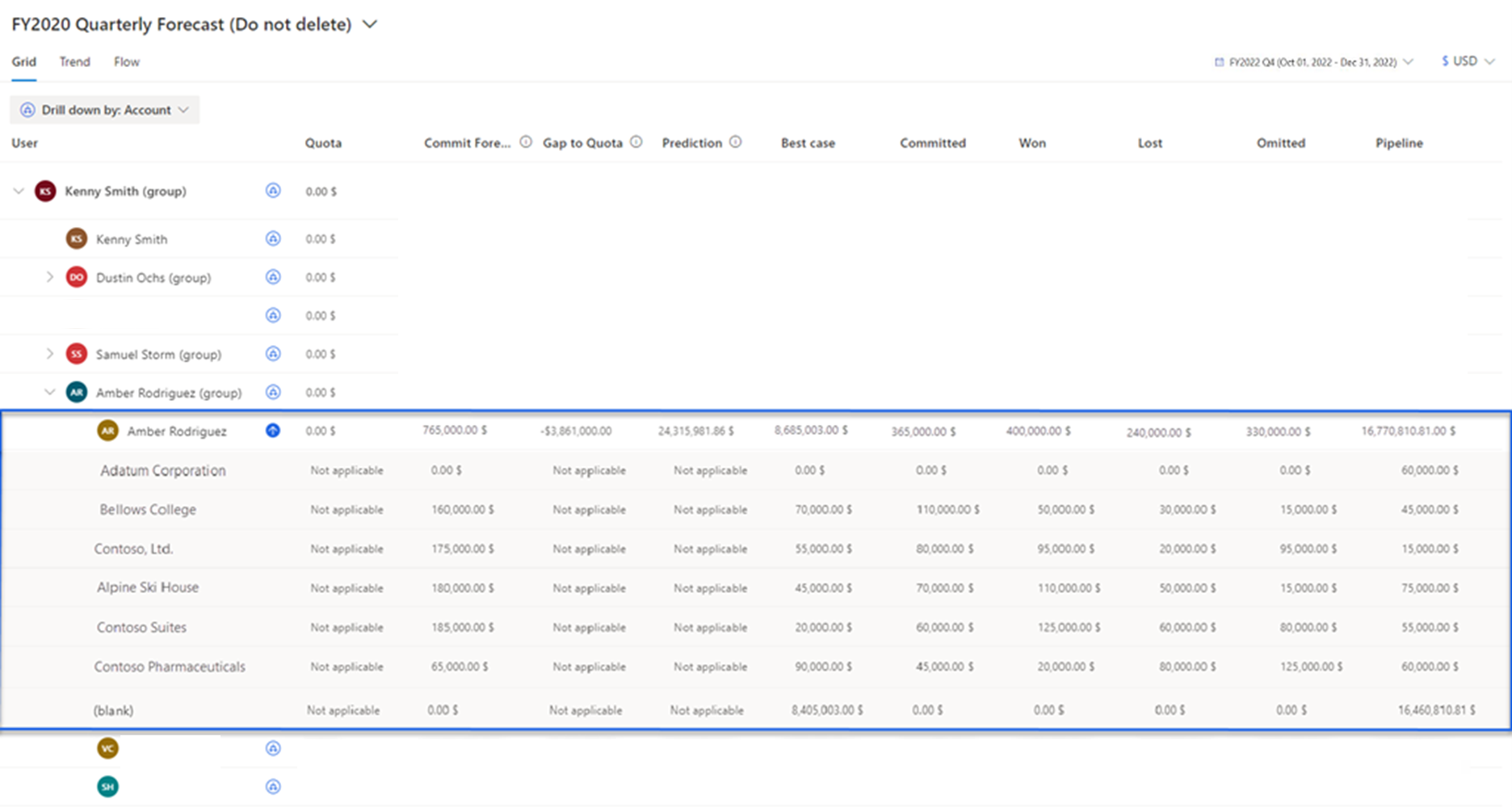1512x808 pixels.
Task: Select the Bellows College account row
Action: [756, 510]
